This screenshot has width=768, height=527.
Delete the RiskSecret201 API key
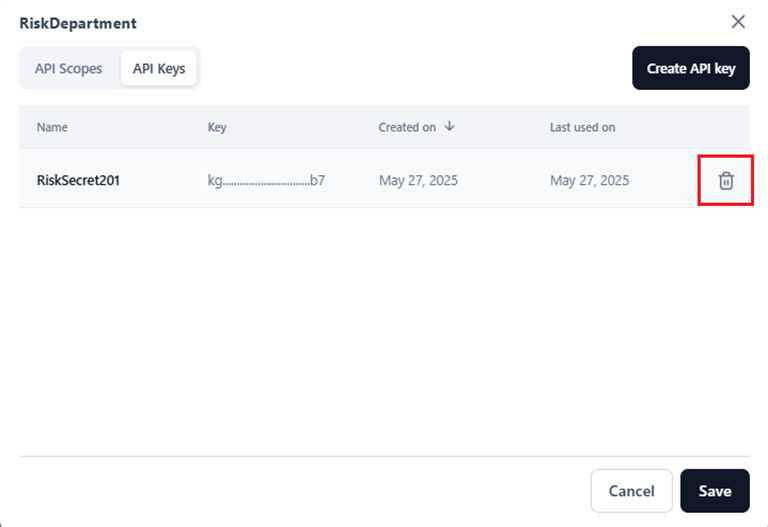(x=726, y=181)
